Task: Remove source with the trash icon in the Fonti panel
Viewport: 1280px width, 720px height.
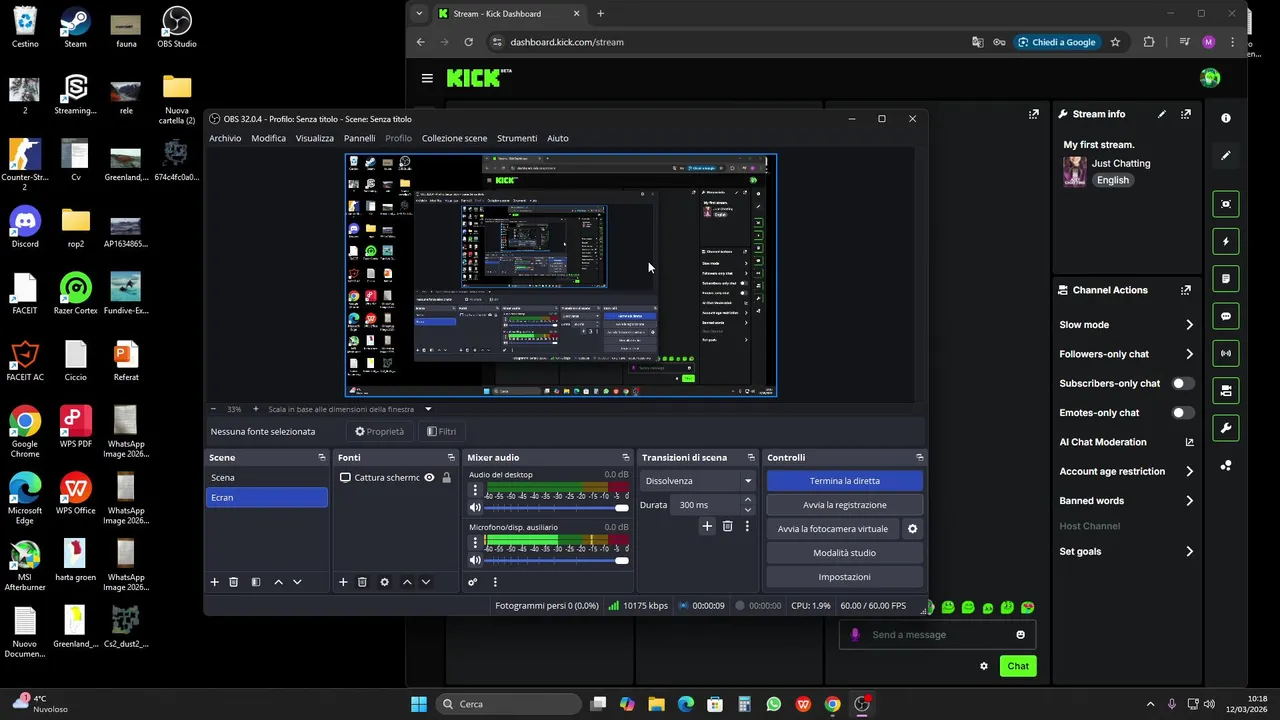Action: (x=362, y=582)
